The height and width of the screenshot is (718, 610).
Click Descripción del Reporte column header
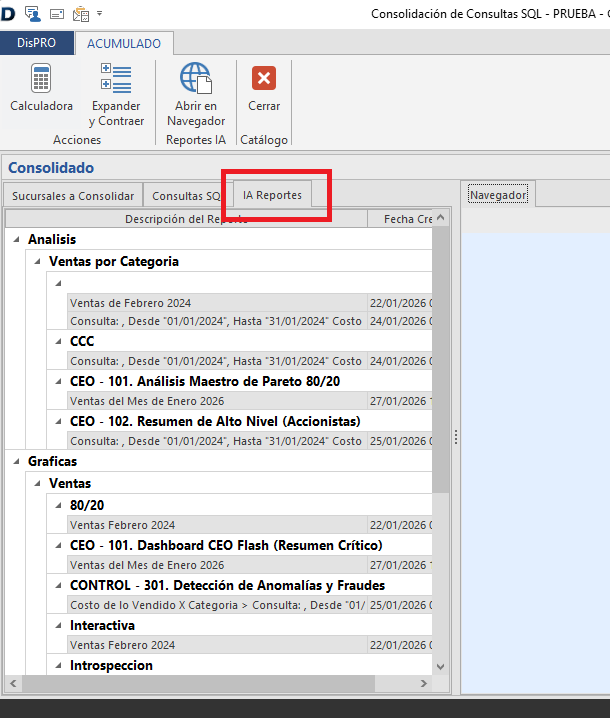[x=186, y=219]
